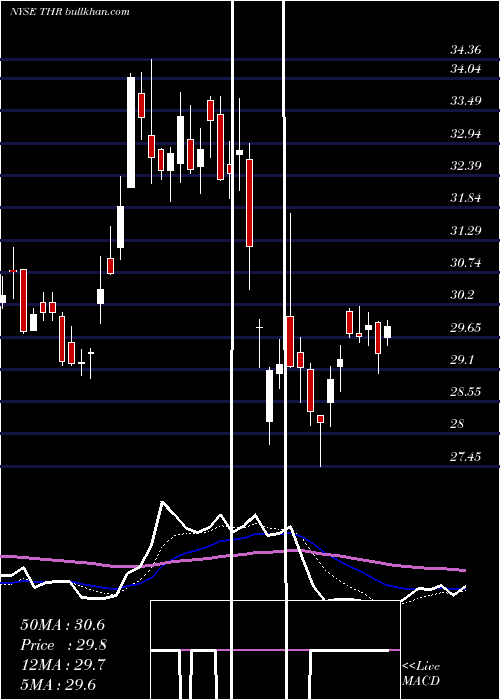Select the 31.29 price level label

(466, 230)
